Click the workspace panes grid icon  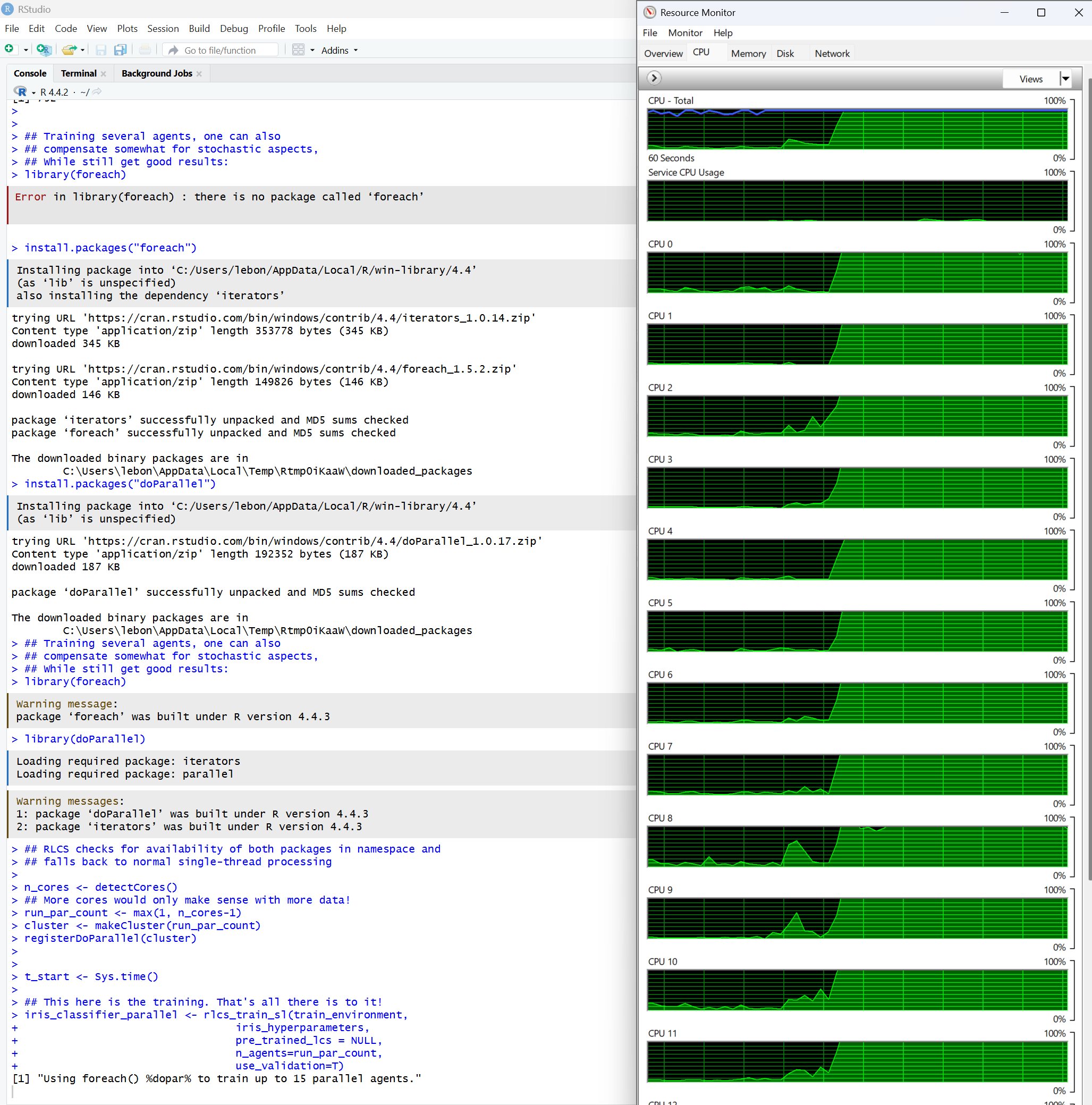[x=298, y=50]
